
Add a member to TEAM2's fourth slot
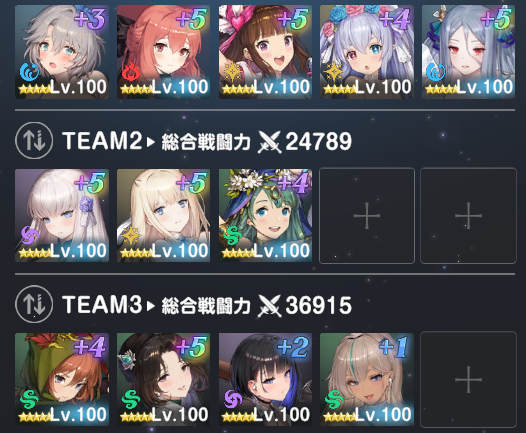(367, 216)
